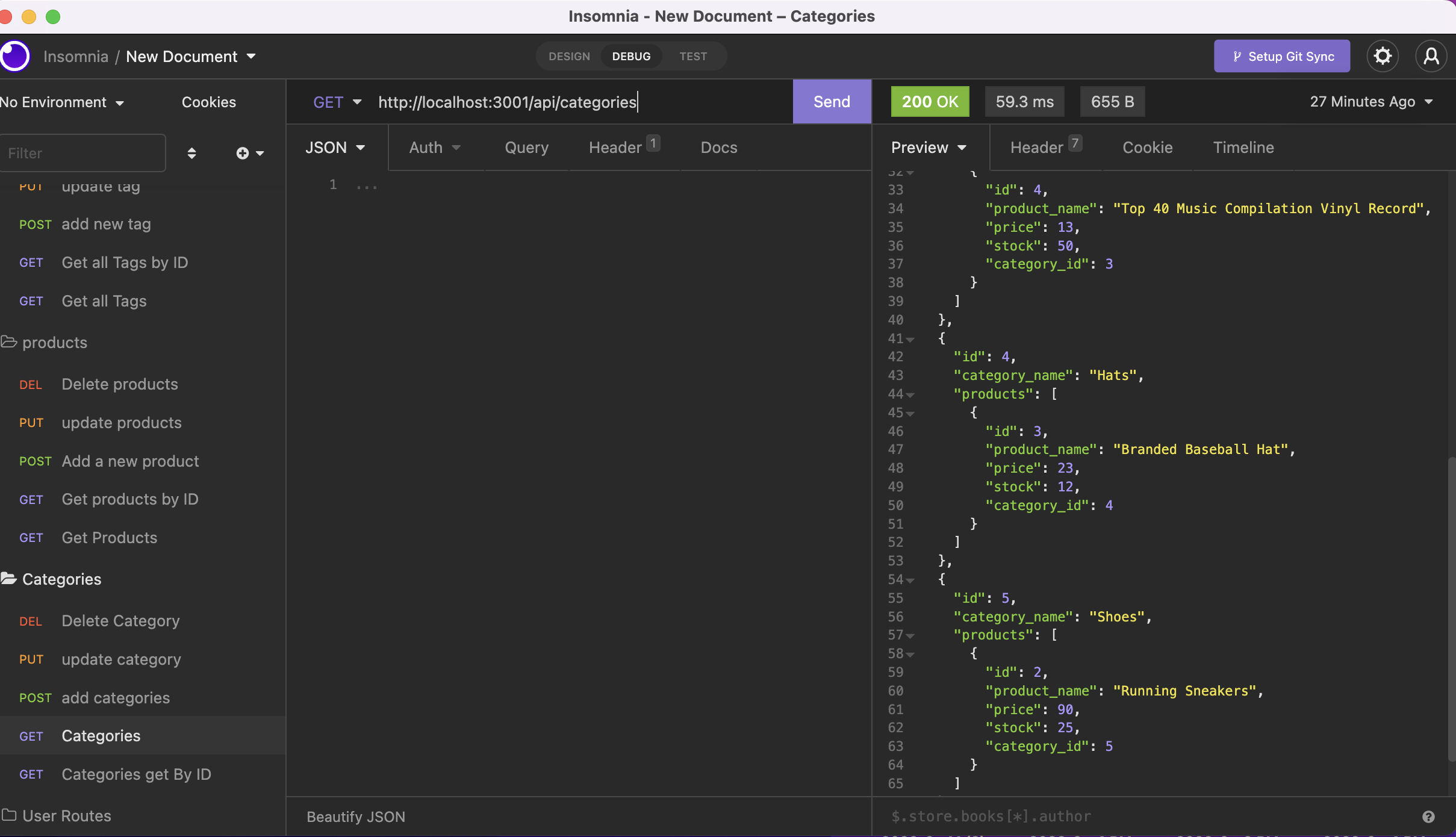The image size is (1456, 837).
Task: Click the response pane scrollbar
Action: click(x=1451, y=608)
